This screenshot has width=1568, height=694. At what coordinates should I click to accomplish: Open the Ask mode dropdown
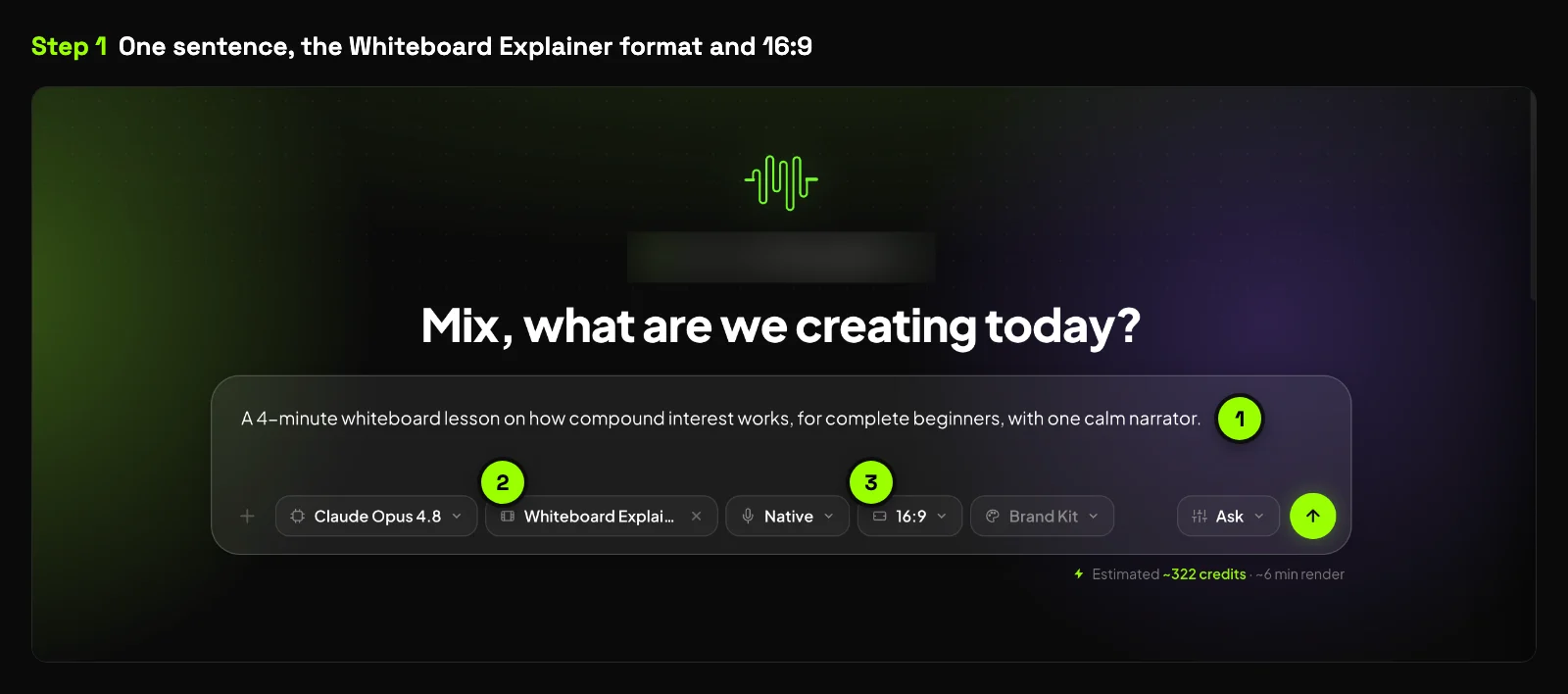pyautogui.click(x=1228, y=516)
